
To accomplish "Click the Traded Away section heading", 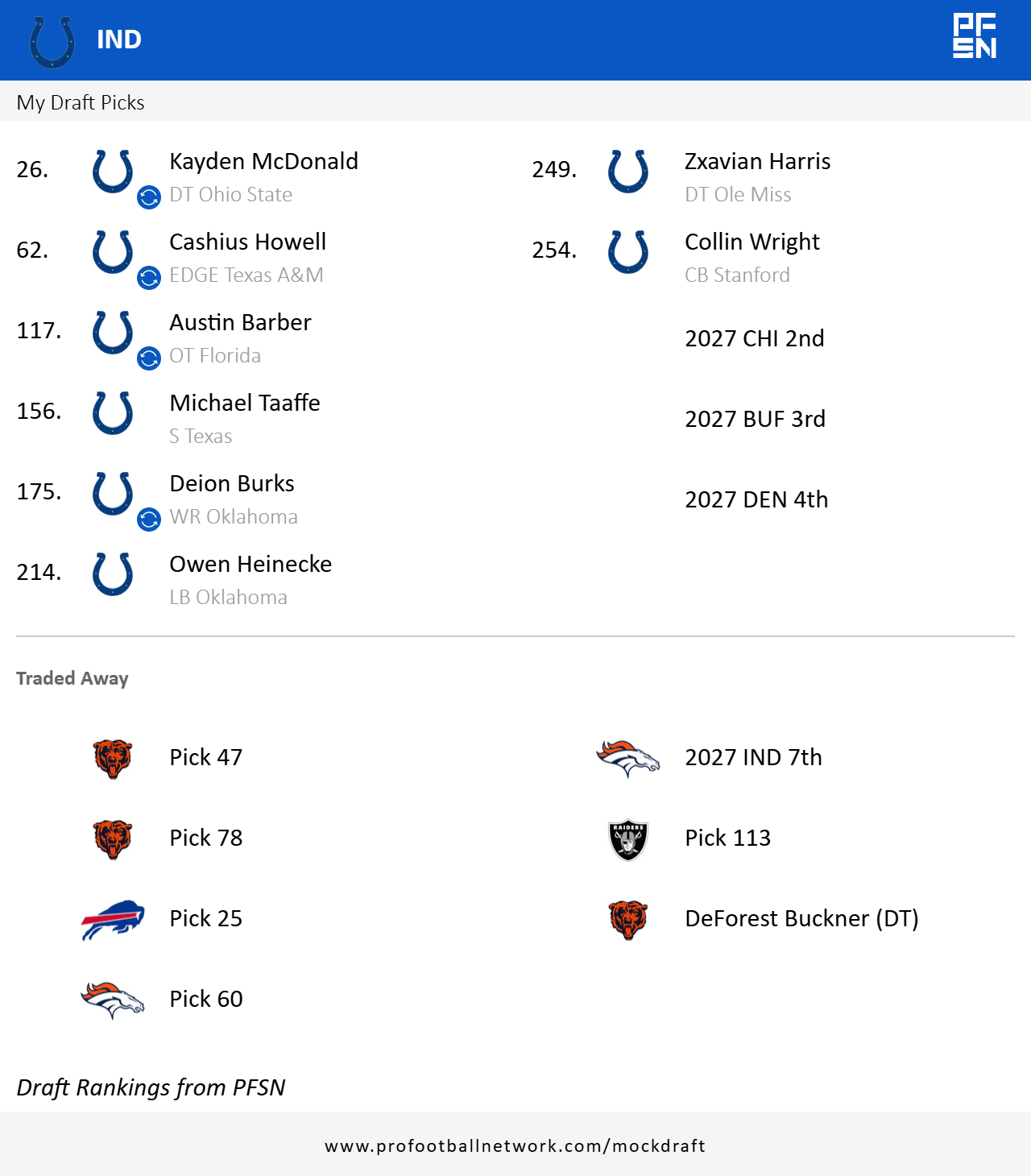I will 72,678.
